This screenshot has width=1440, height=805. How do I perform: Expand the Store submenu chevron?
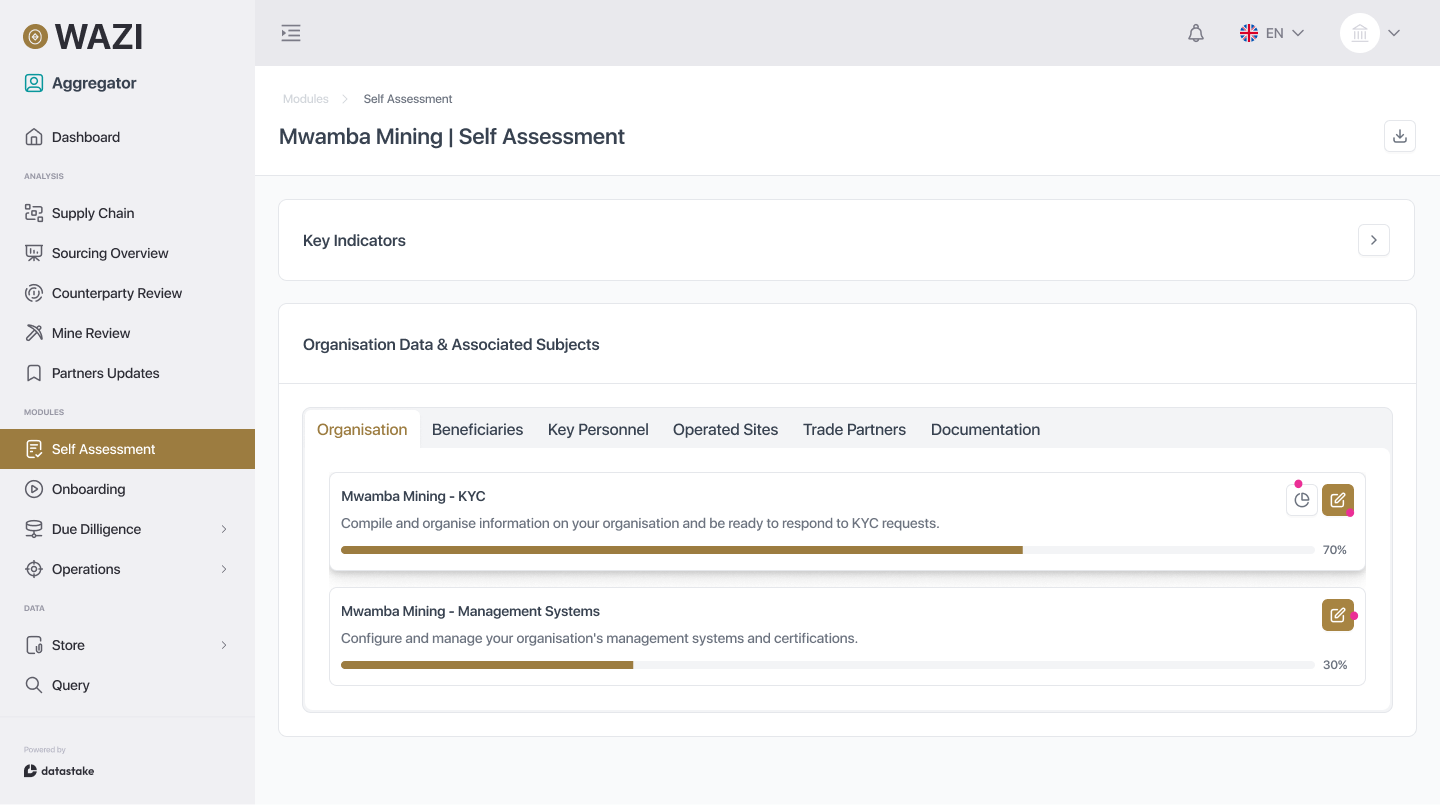tap(224, 645)
